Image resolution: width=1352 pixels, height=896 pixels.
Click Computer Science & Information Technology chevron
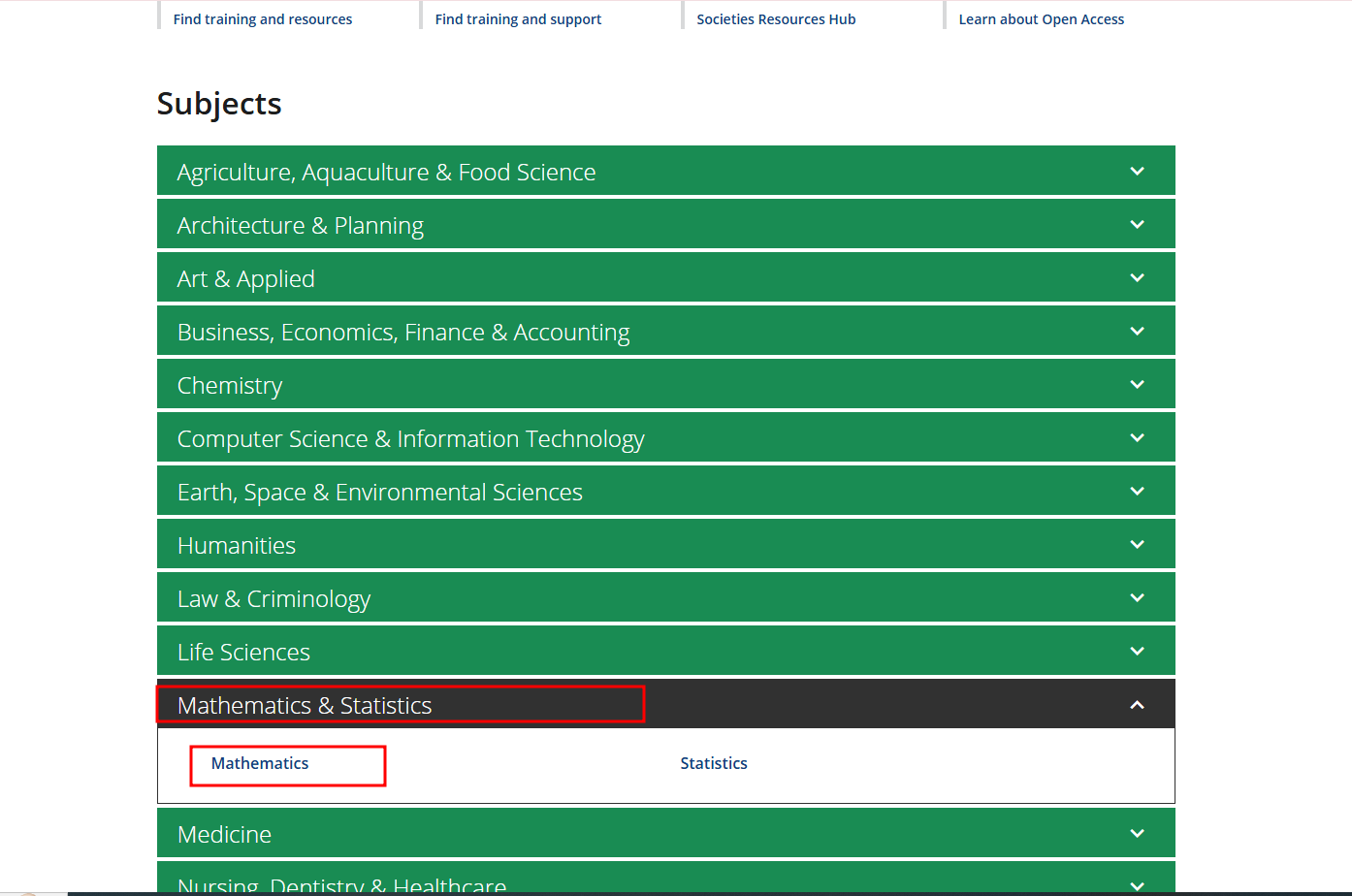1137,438
